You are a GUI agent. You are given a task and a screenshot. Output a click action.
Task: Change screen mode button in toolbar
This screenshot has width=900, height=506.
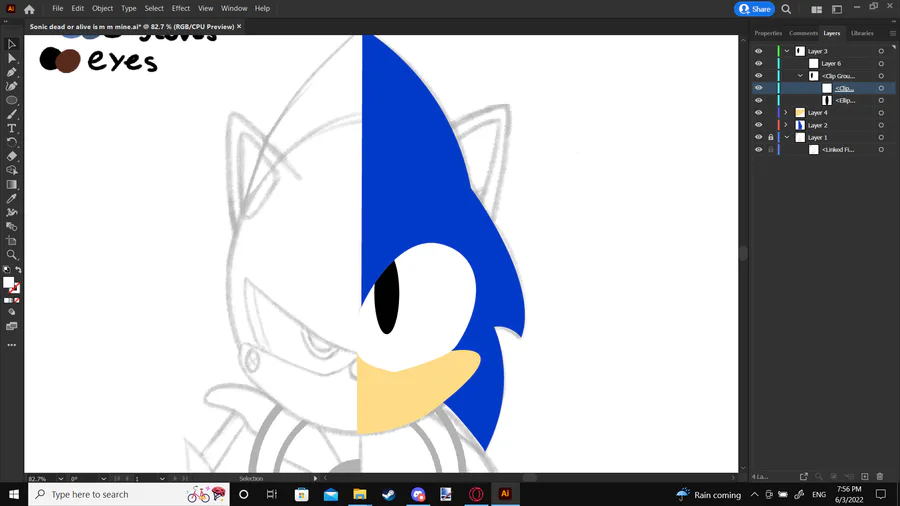[11, 326]
